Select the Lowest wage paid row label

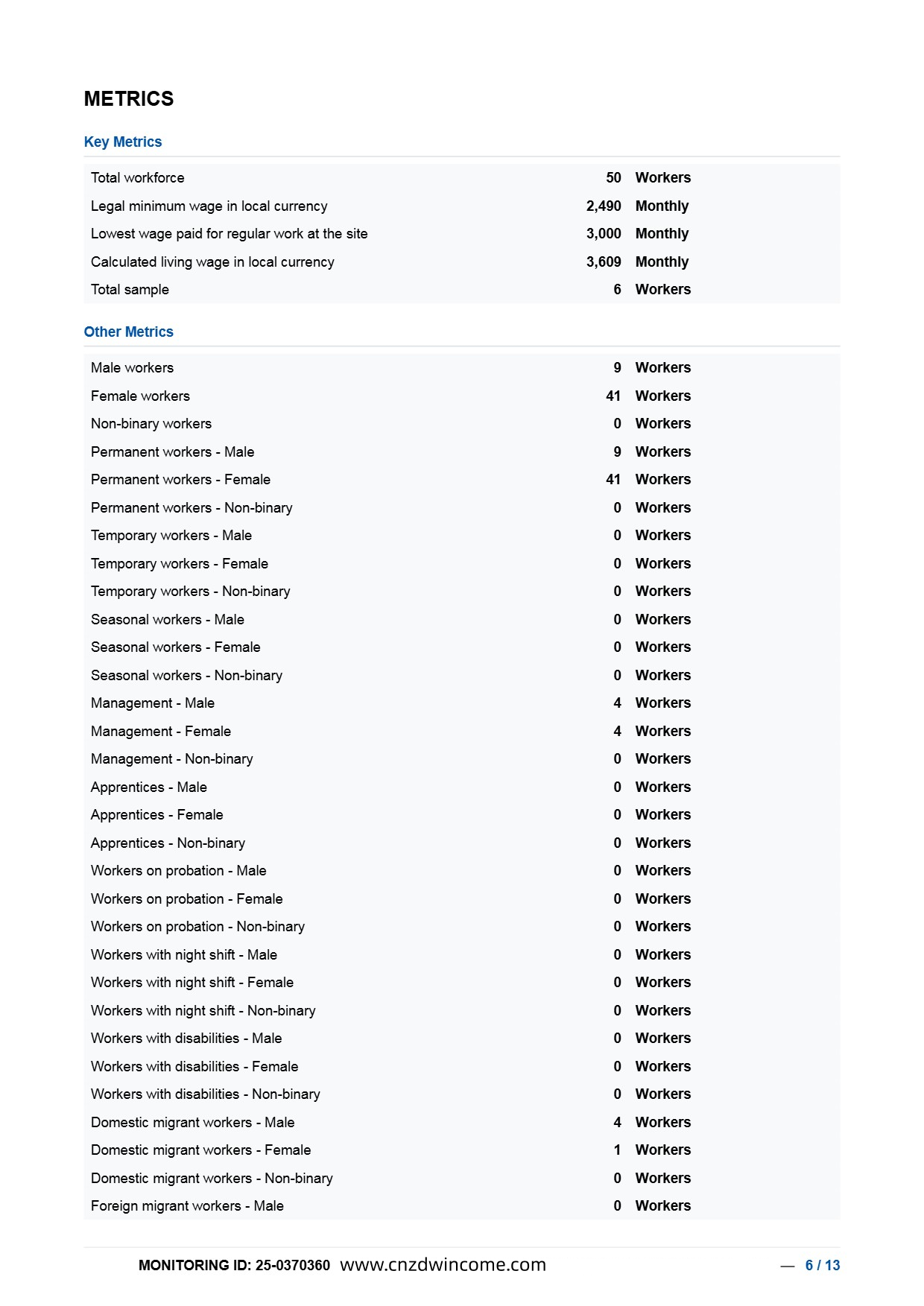point(230,234)
